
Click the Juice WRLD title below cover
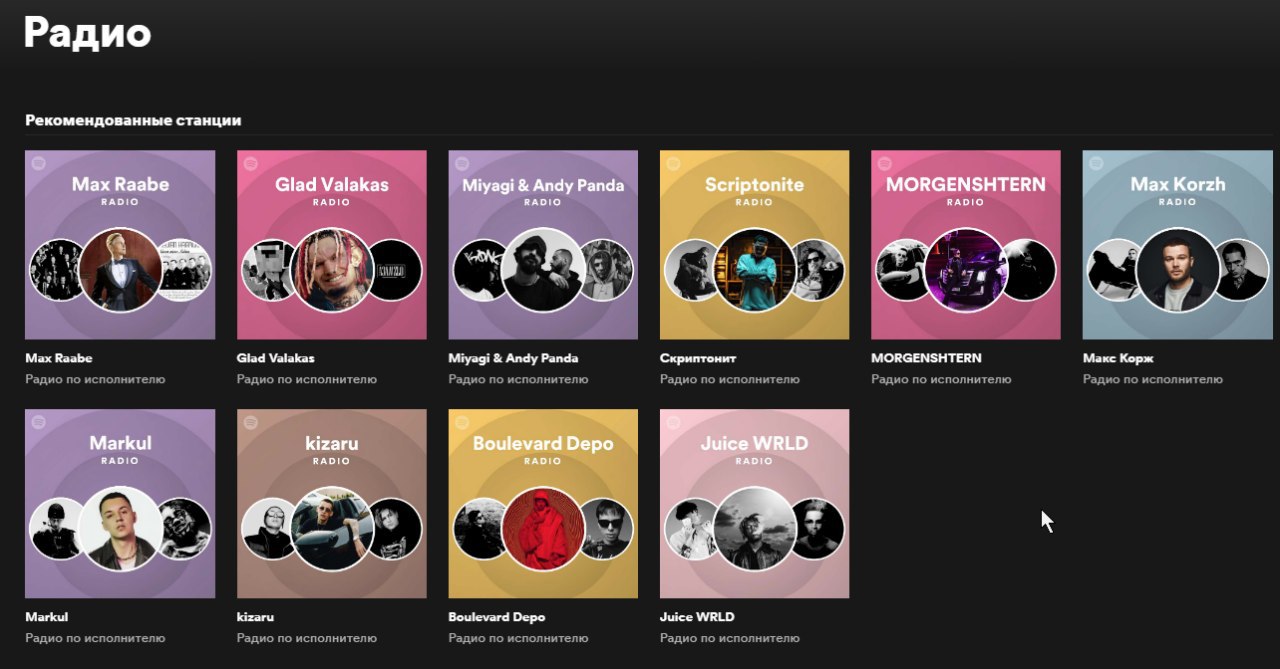click(x=697, y=617)
